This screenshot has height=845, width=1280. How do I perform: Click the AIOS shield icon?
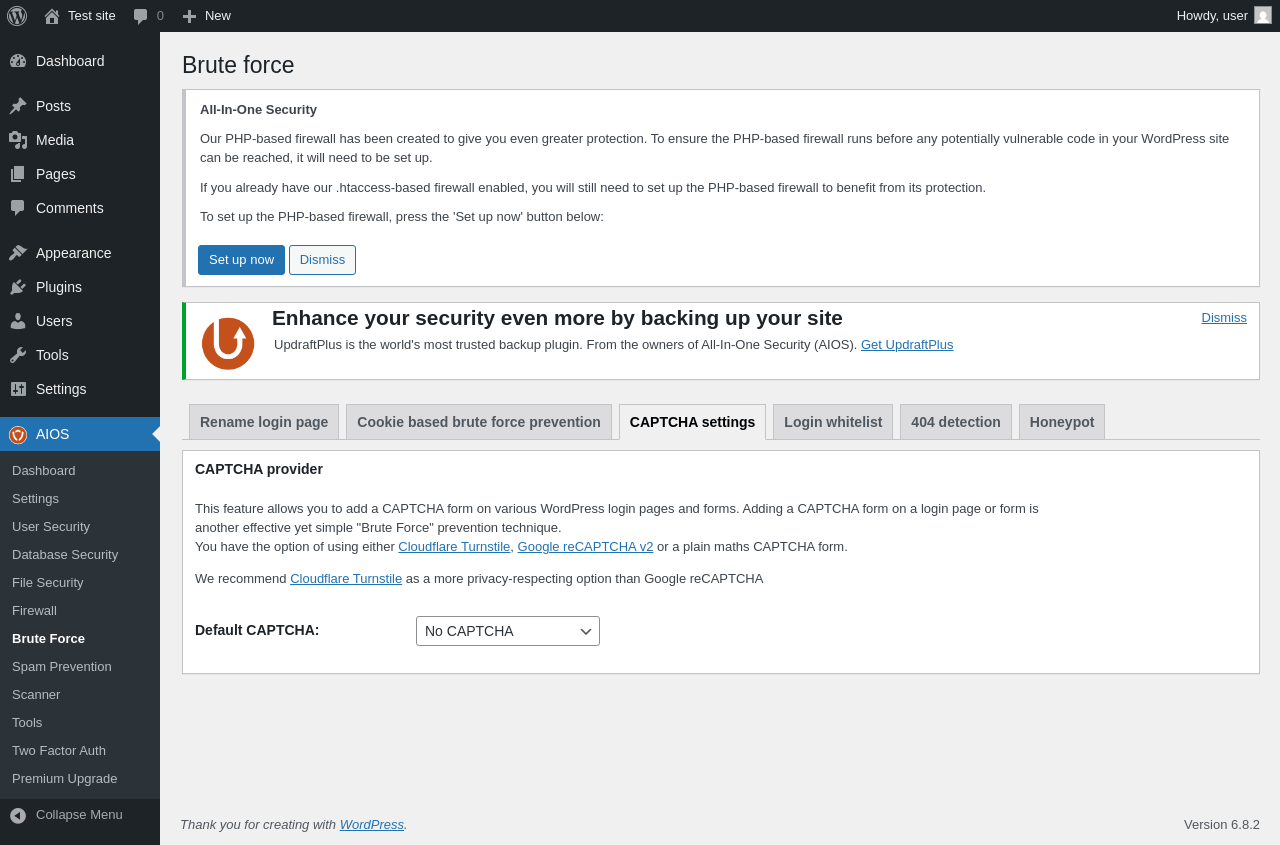18,434
